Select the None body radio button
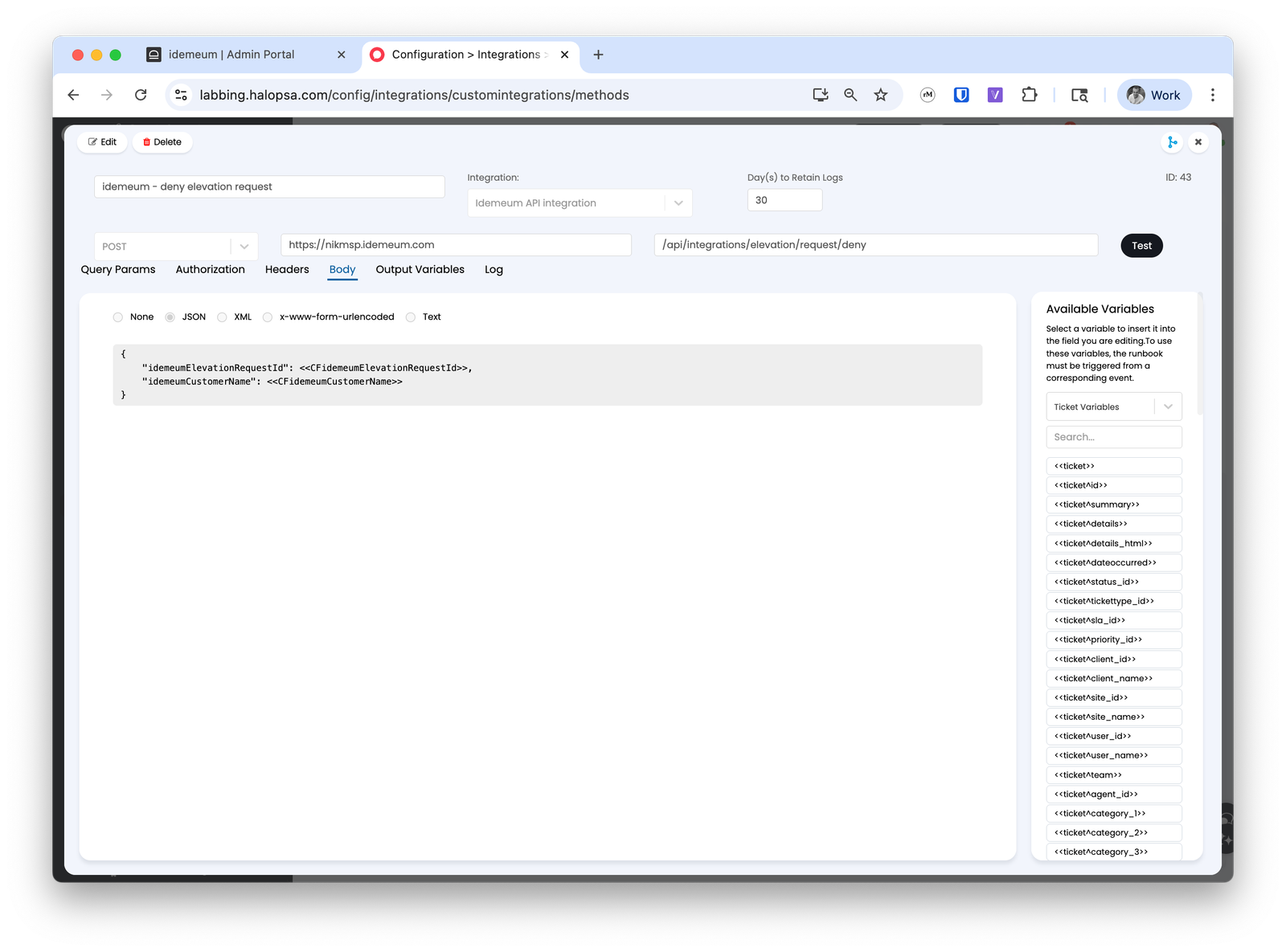This screenshot has height=952, width=1286. coord(118,317)
